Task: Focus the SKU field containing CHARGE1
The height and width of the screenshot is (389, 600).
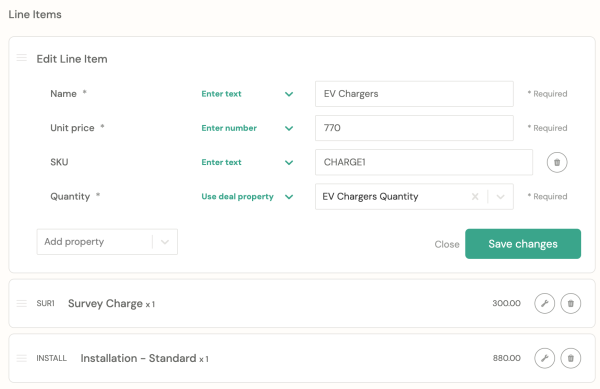Action: [424, 163]
